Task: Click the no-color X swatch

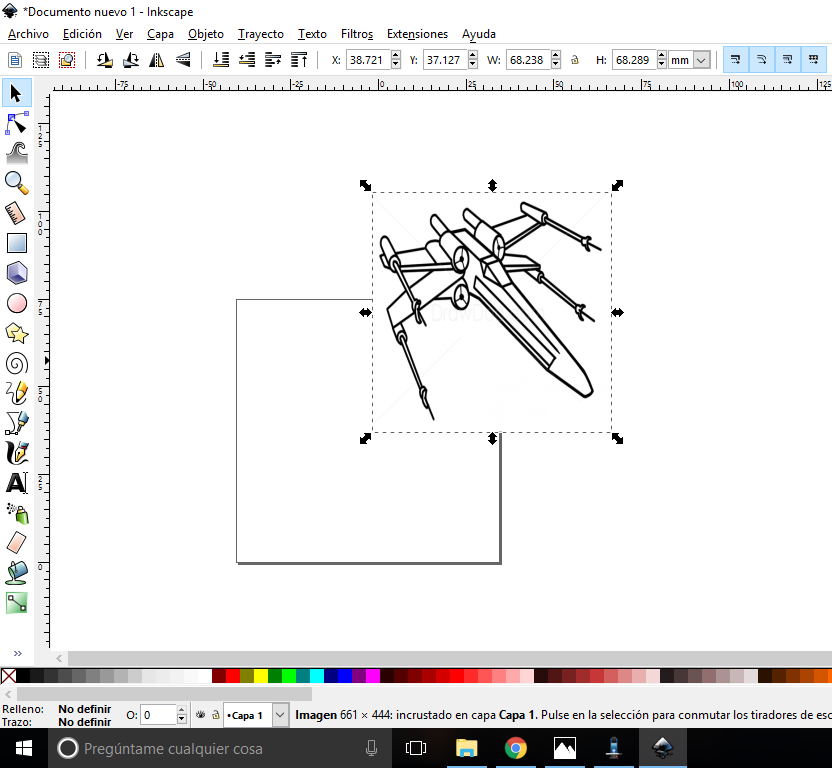Action: pos(8,676)
